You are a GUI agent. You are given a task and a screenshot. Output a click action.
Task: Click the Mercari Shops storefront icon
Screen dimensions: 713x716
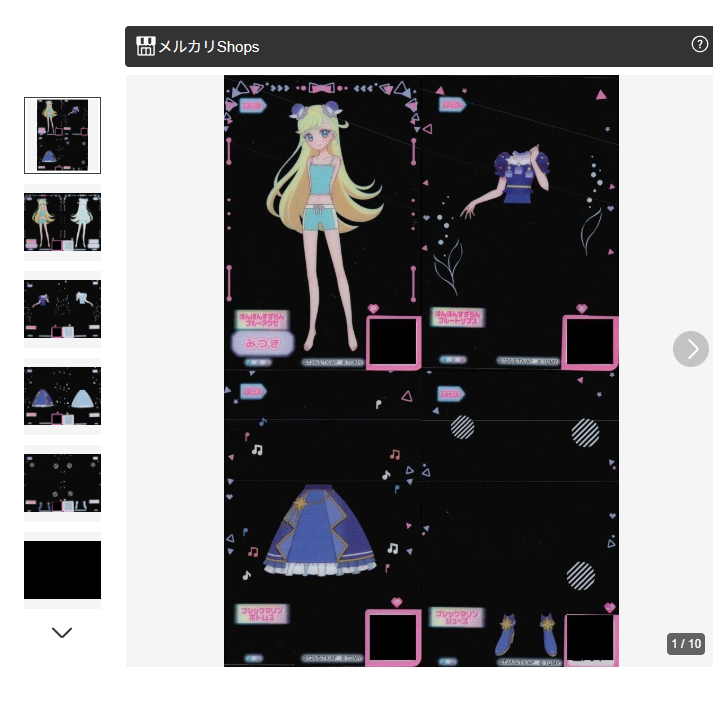point(145,46)
